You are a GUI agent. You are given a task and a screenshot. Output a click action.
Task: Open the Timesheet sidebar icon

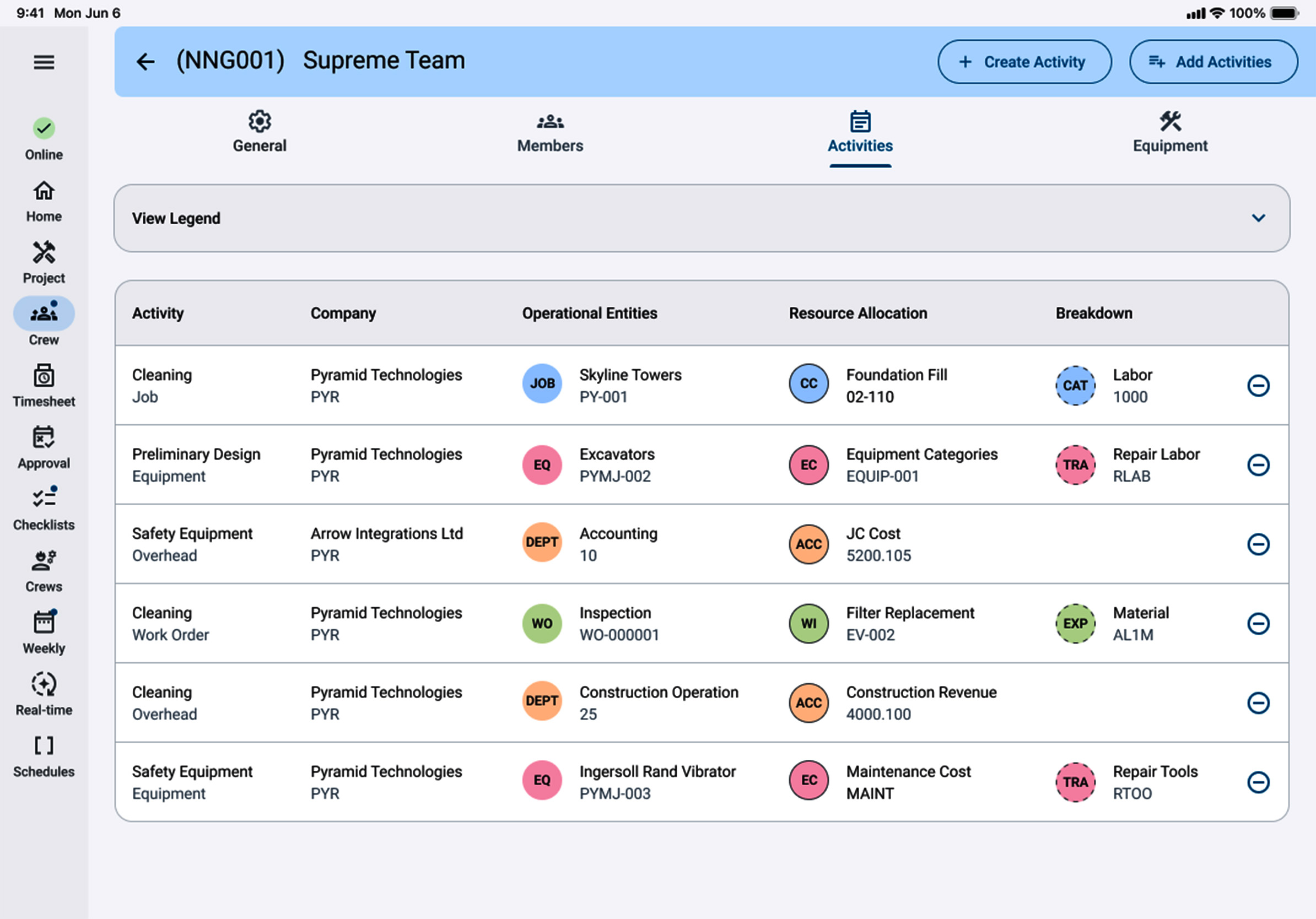coord(44,386)
